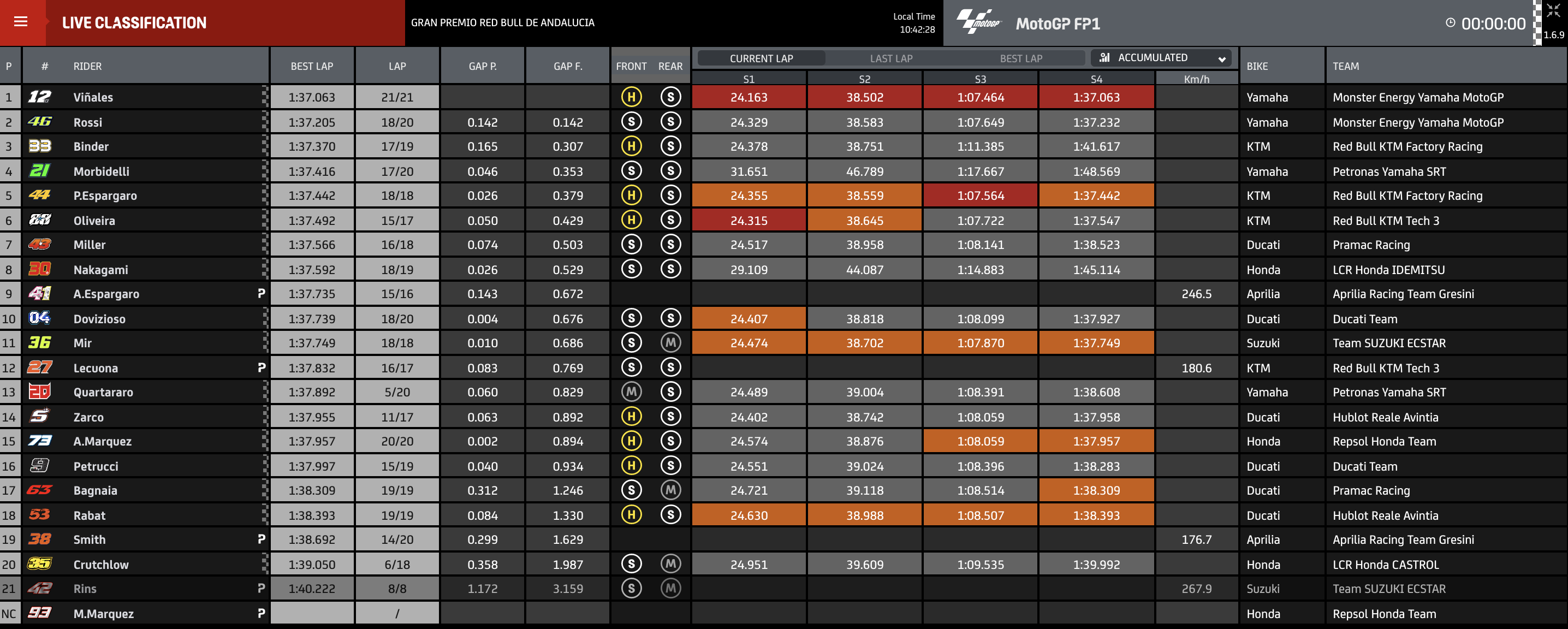Click the S1 sector header

(749, 79)
